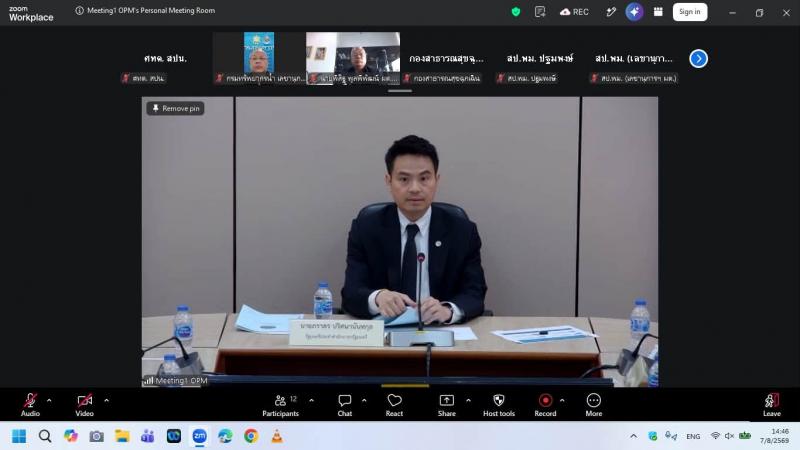Viewport: 800px width, 450px height.
Task: Open VLC media player from the taskbar
Action: click(x=277, y=436)
